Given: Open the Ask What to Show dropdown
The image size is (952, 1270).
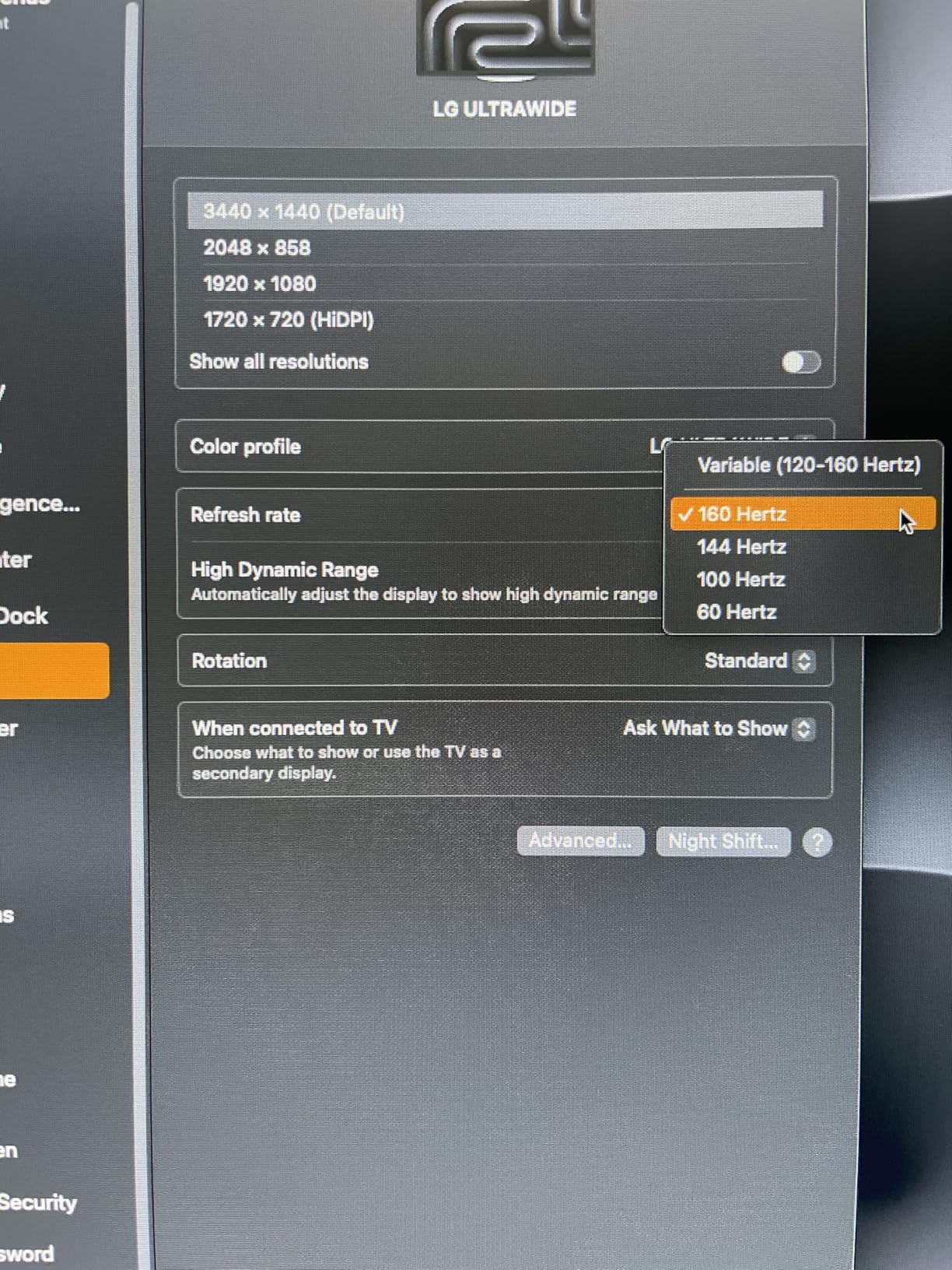Looking at the screenshot, I should point(719,728).
